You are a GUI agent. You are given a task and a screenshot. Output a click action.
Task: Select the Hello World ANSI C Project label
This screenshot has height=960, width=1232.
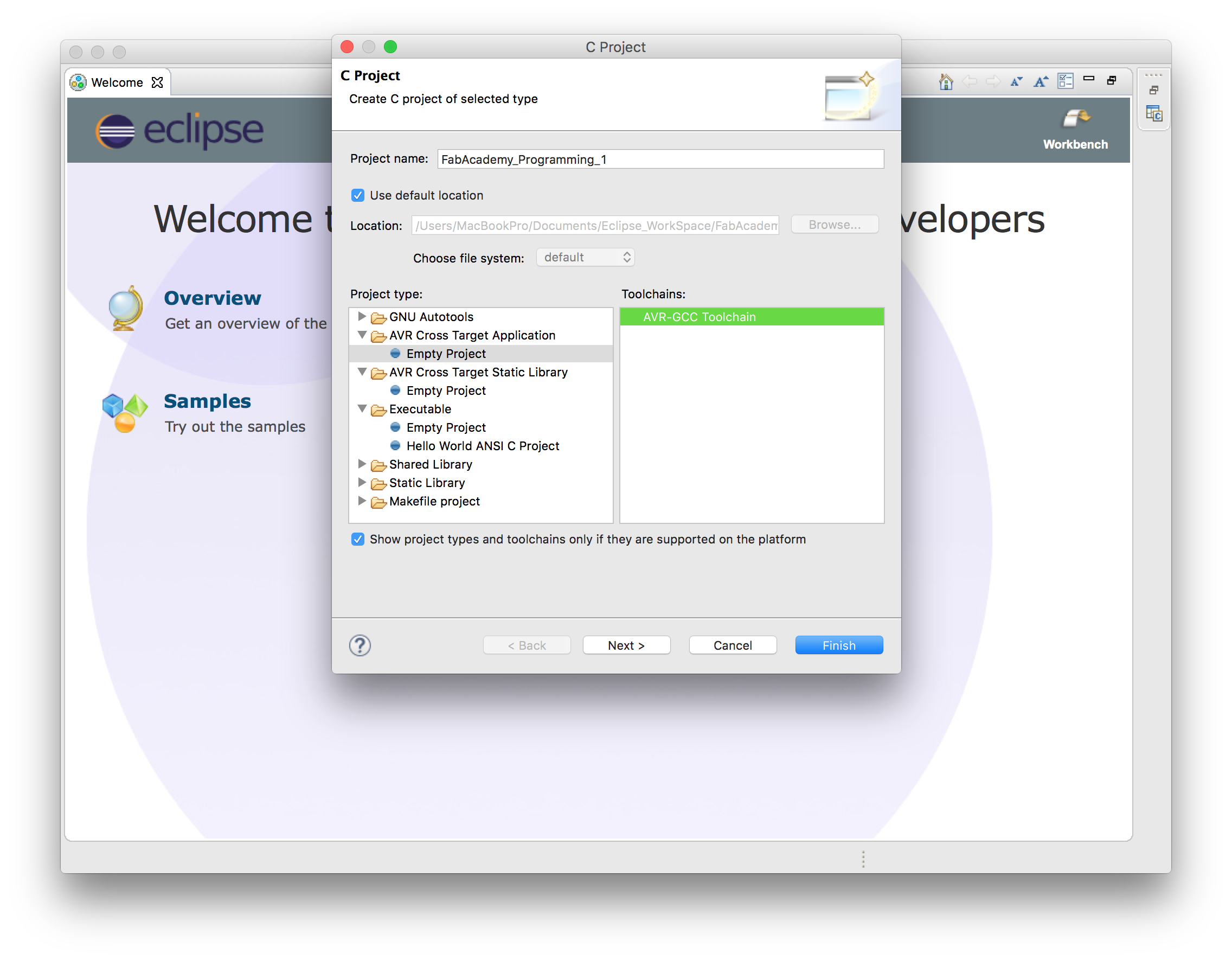[x=482, y=446]
